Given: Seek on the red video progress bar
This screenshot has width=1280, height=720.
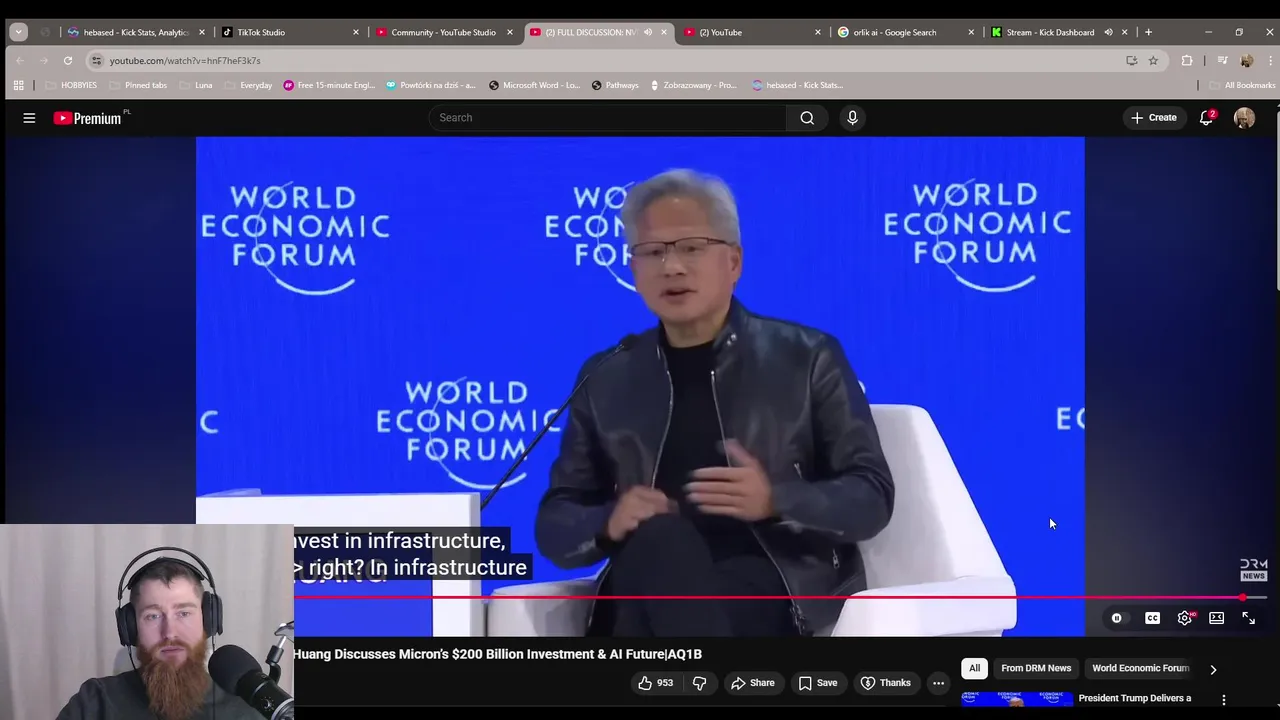Looking at the screenshot, I should click(x=768, y=598).
